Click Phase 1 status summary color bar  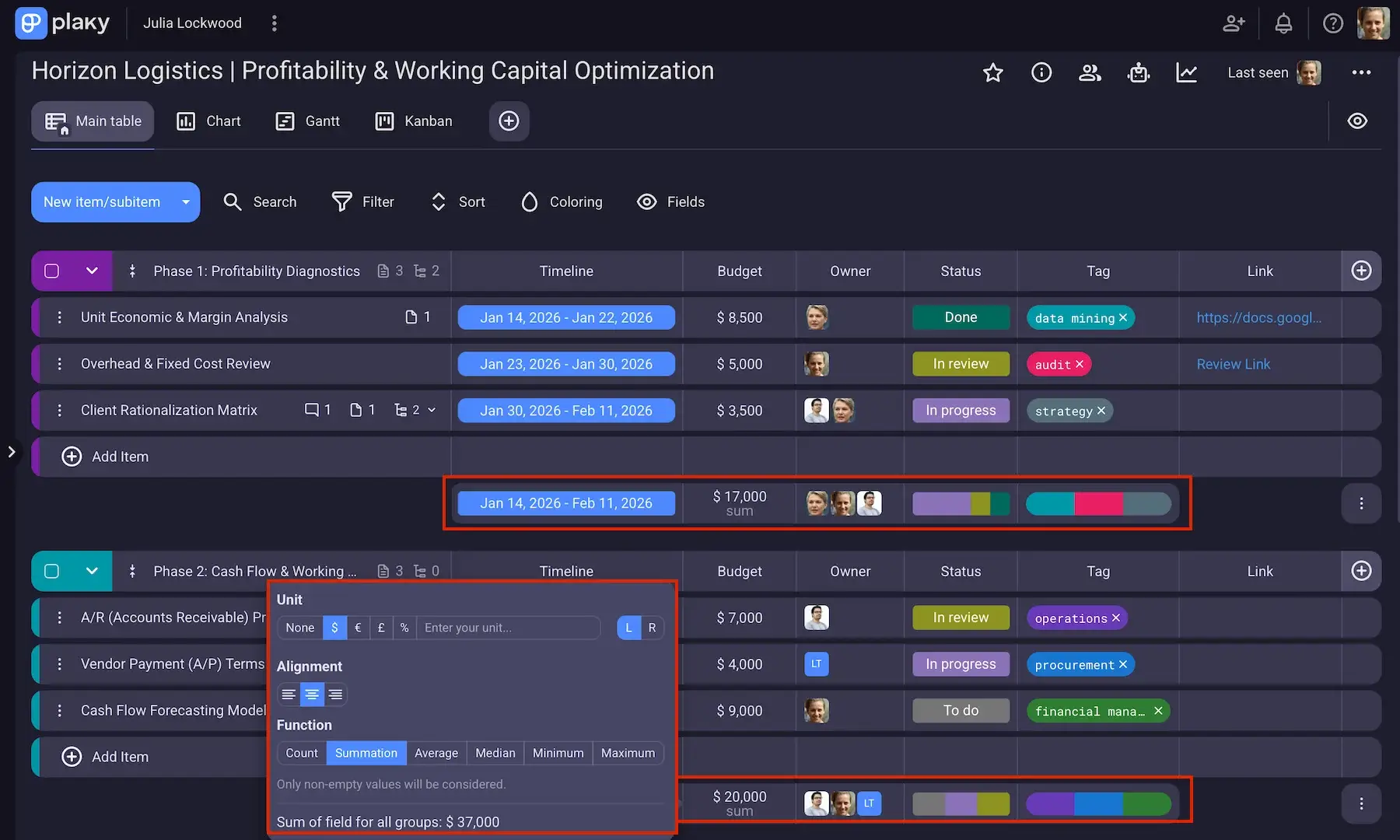[961, 503]
